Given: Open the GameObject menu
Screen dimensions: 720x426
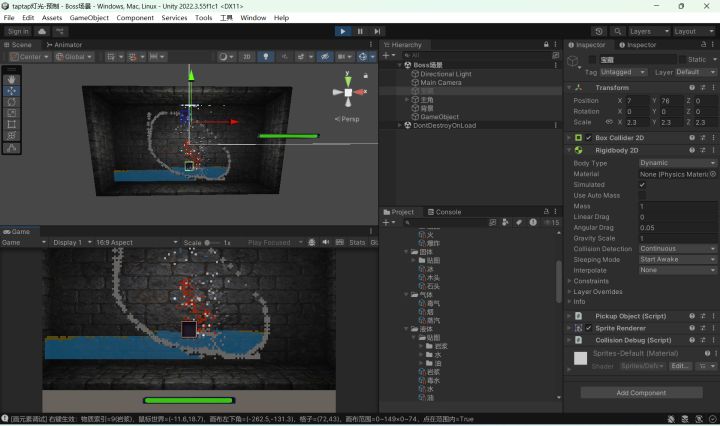Looking at the screenshot, I should coord(89,17).
